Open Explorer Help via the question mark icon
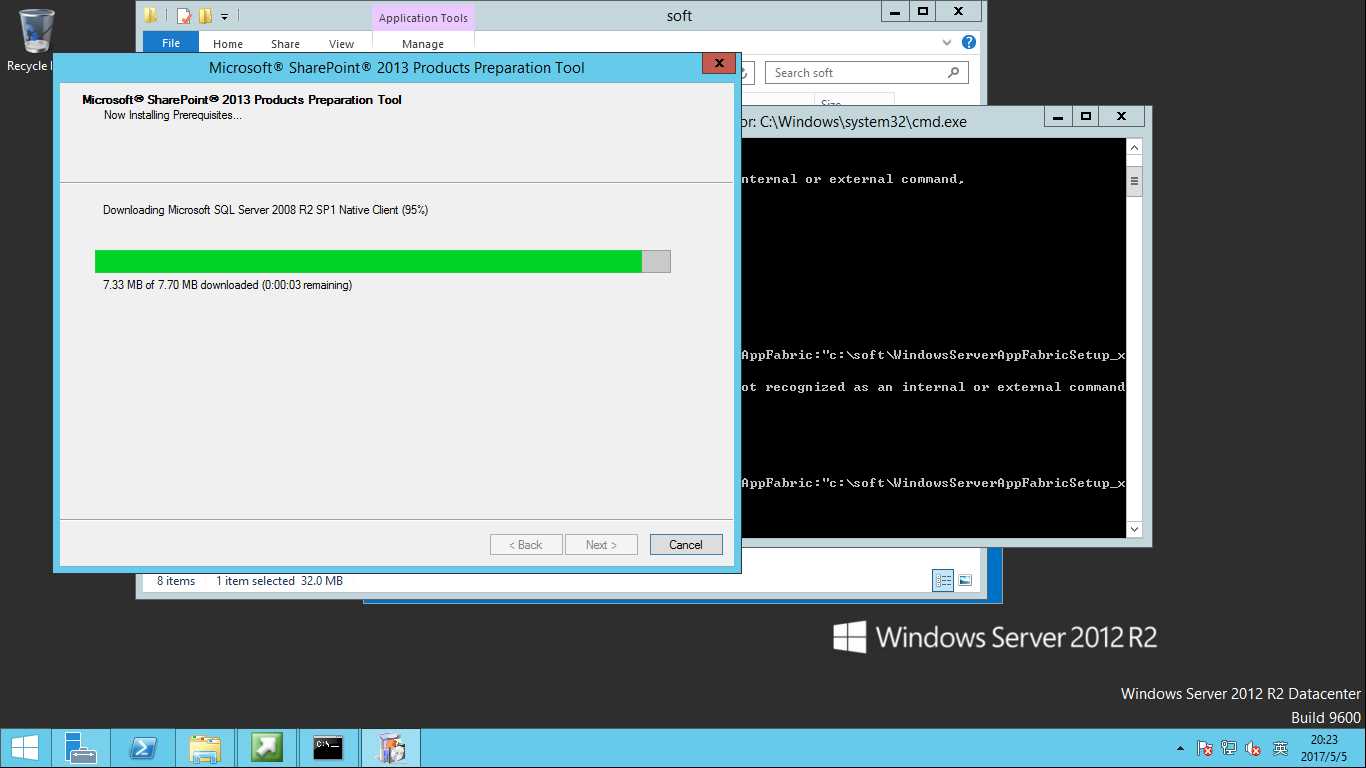This screenshot has height=768, width=1366. pos(968,42)
